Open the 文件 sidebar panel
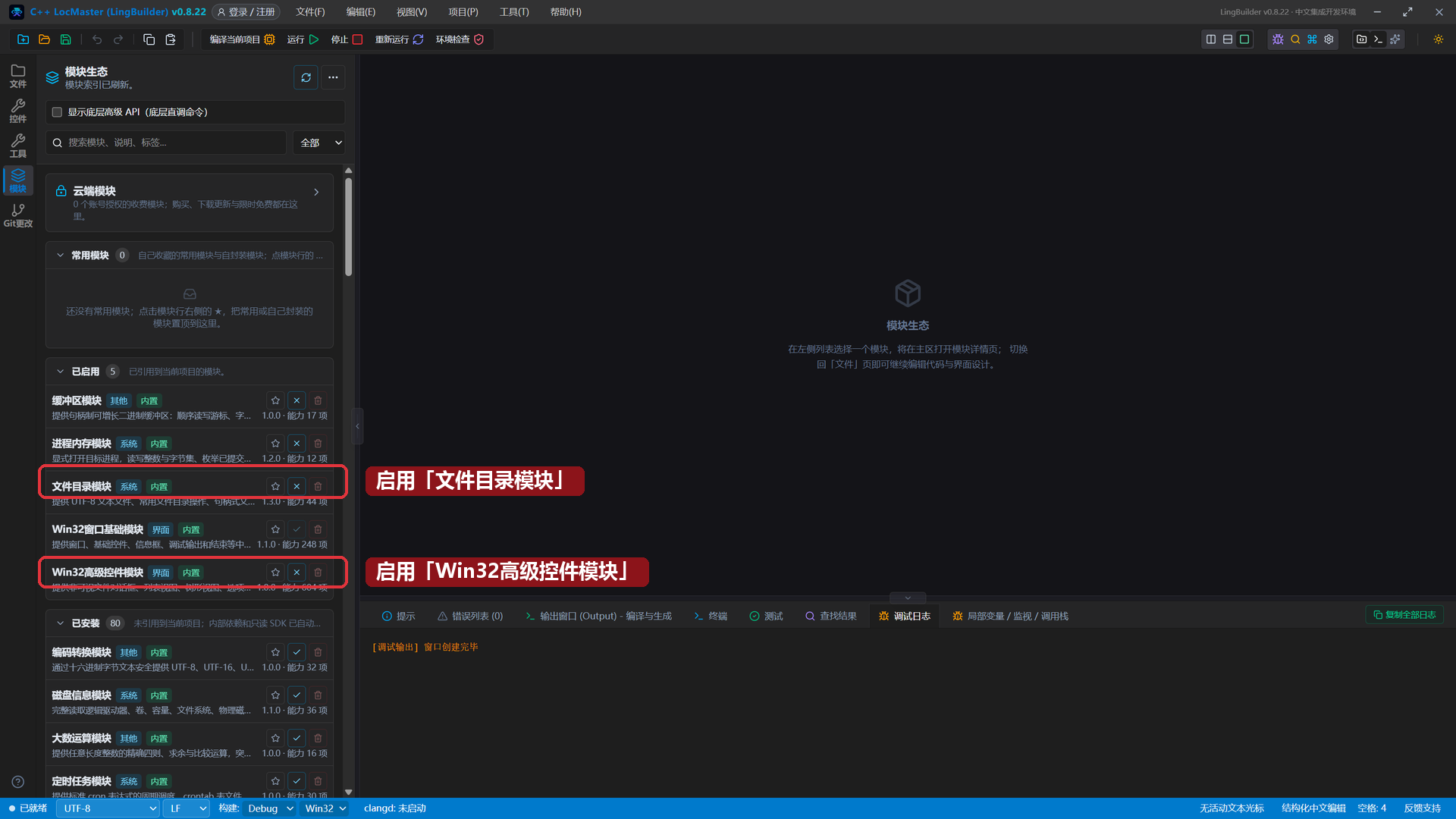This screenshot has height=819, width=1456. point(17,76)
